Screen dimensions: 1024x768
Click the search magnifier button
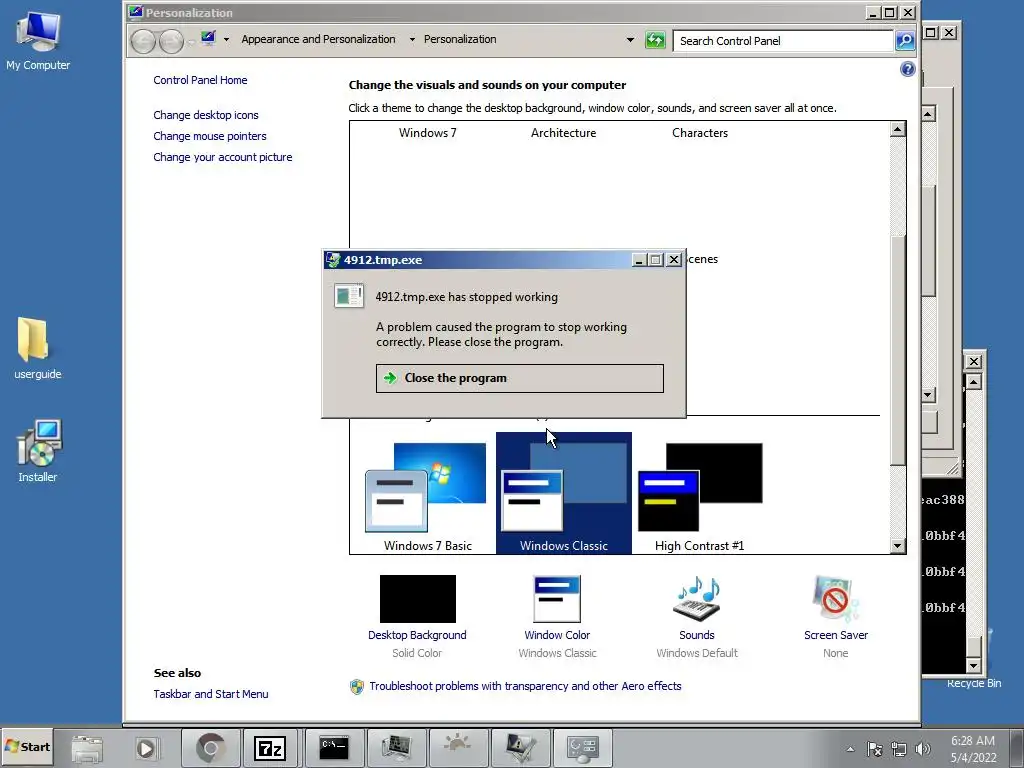coord(904,40)
